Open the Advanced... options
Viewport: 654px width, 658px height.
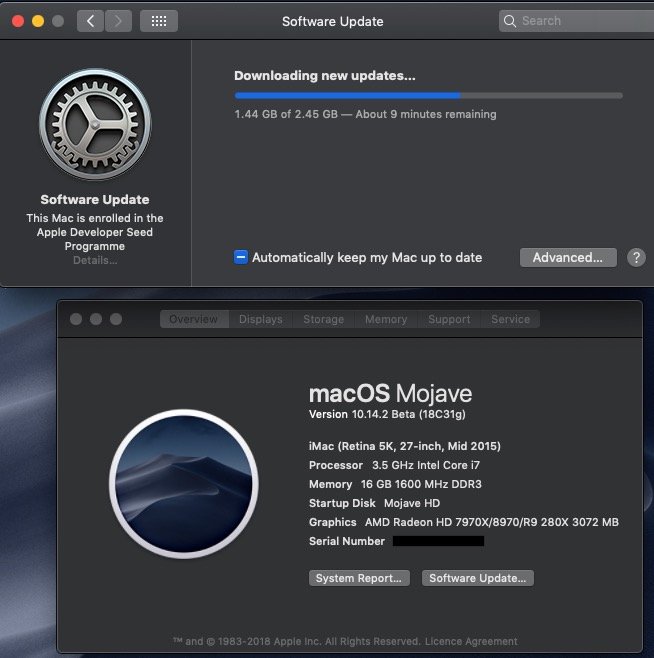pyautogui.click(x=568, y=257)
